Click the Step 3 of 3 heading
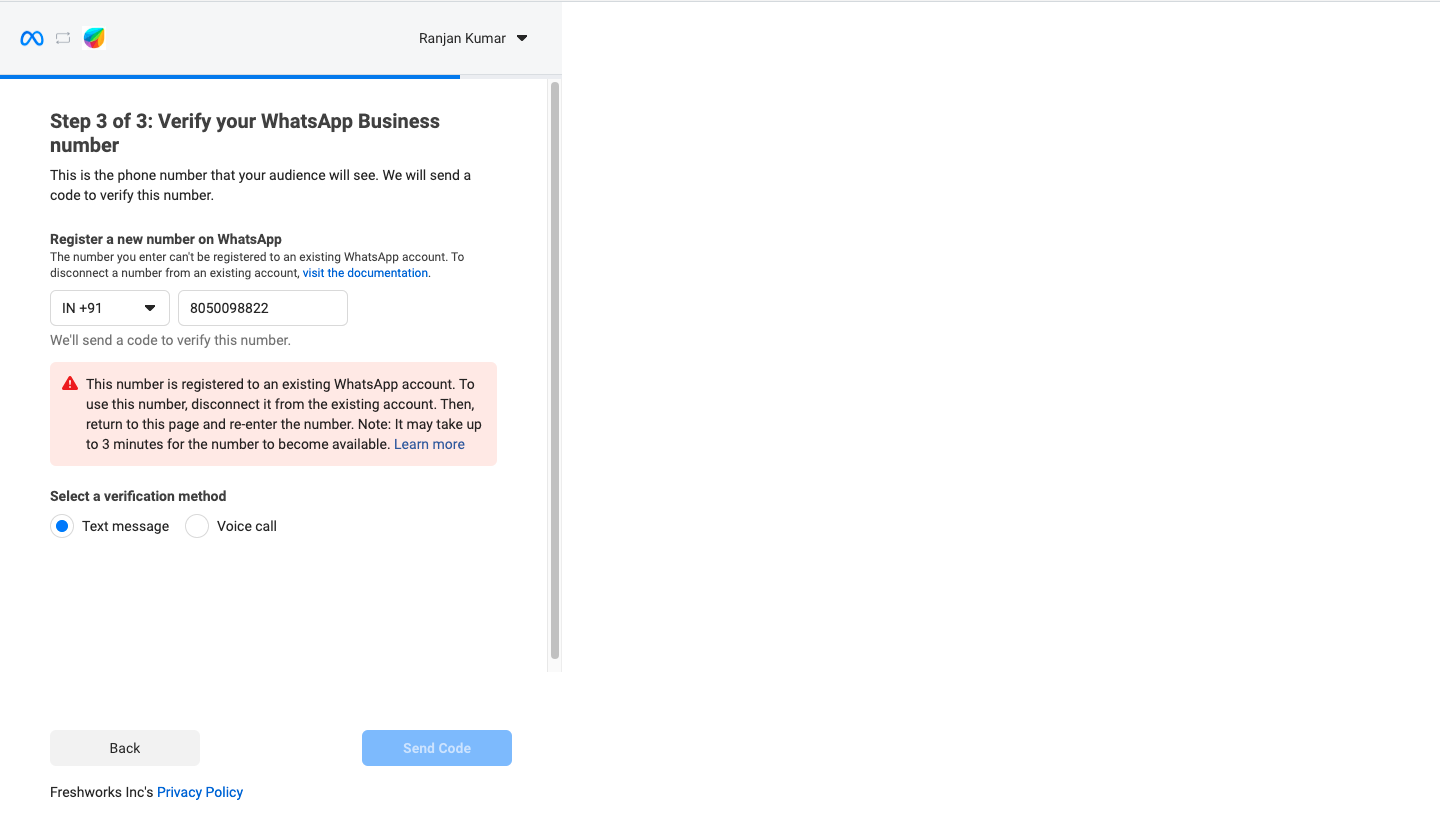The image size is (1440, 827). click(245, 133)
